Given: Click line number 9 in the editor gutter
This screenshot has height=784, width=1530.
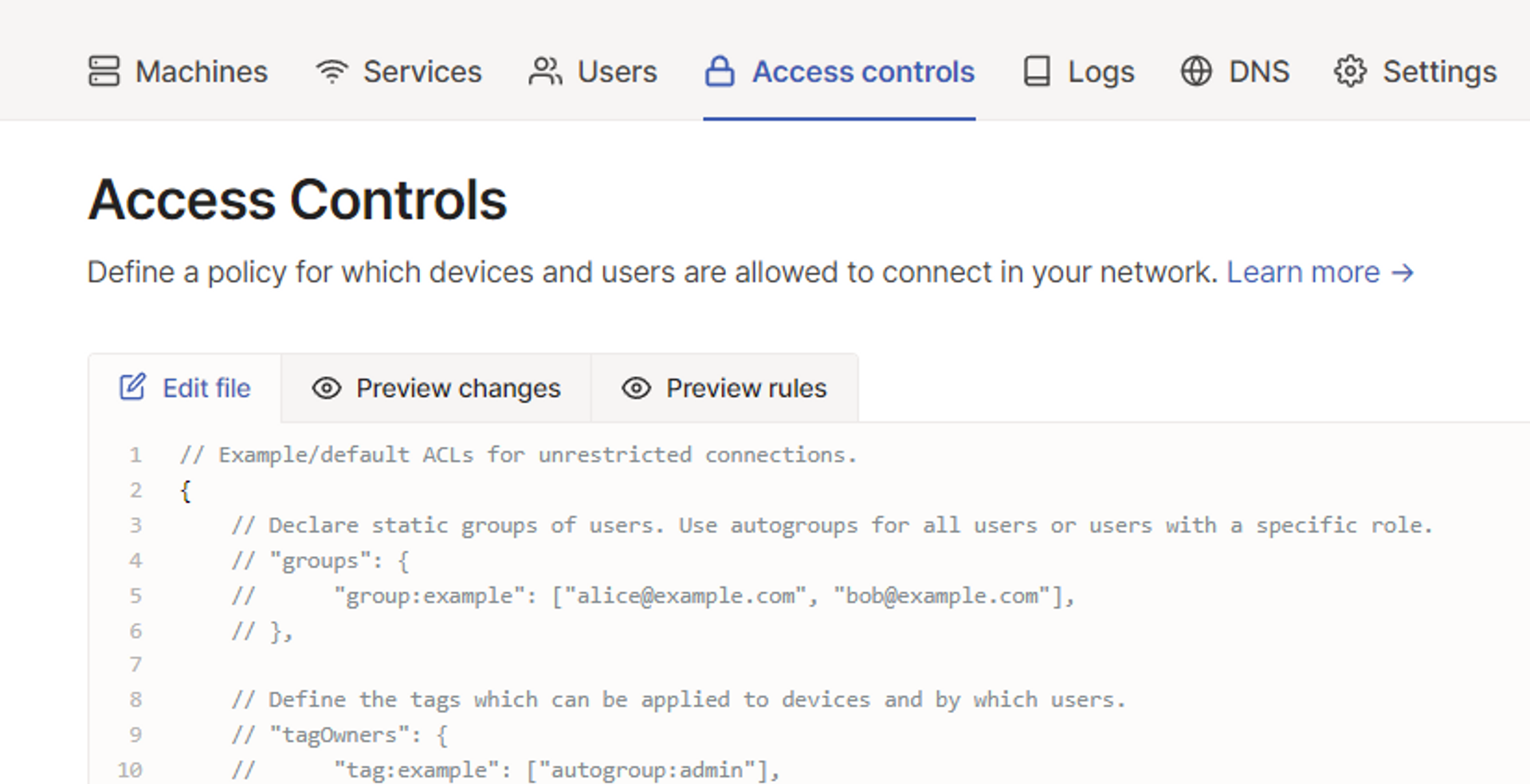Looking at the screenshot, I should click(x=135, y=735).
